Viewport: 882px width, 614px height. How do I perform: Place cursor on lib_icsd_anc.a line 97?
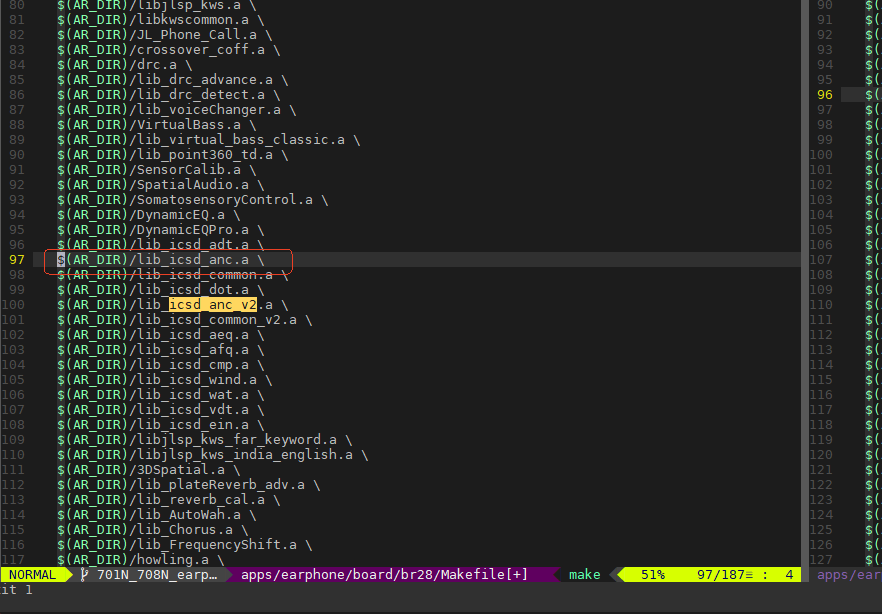click(160, 260)
